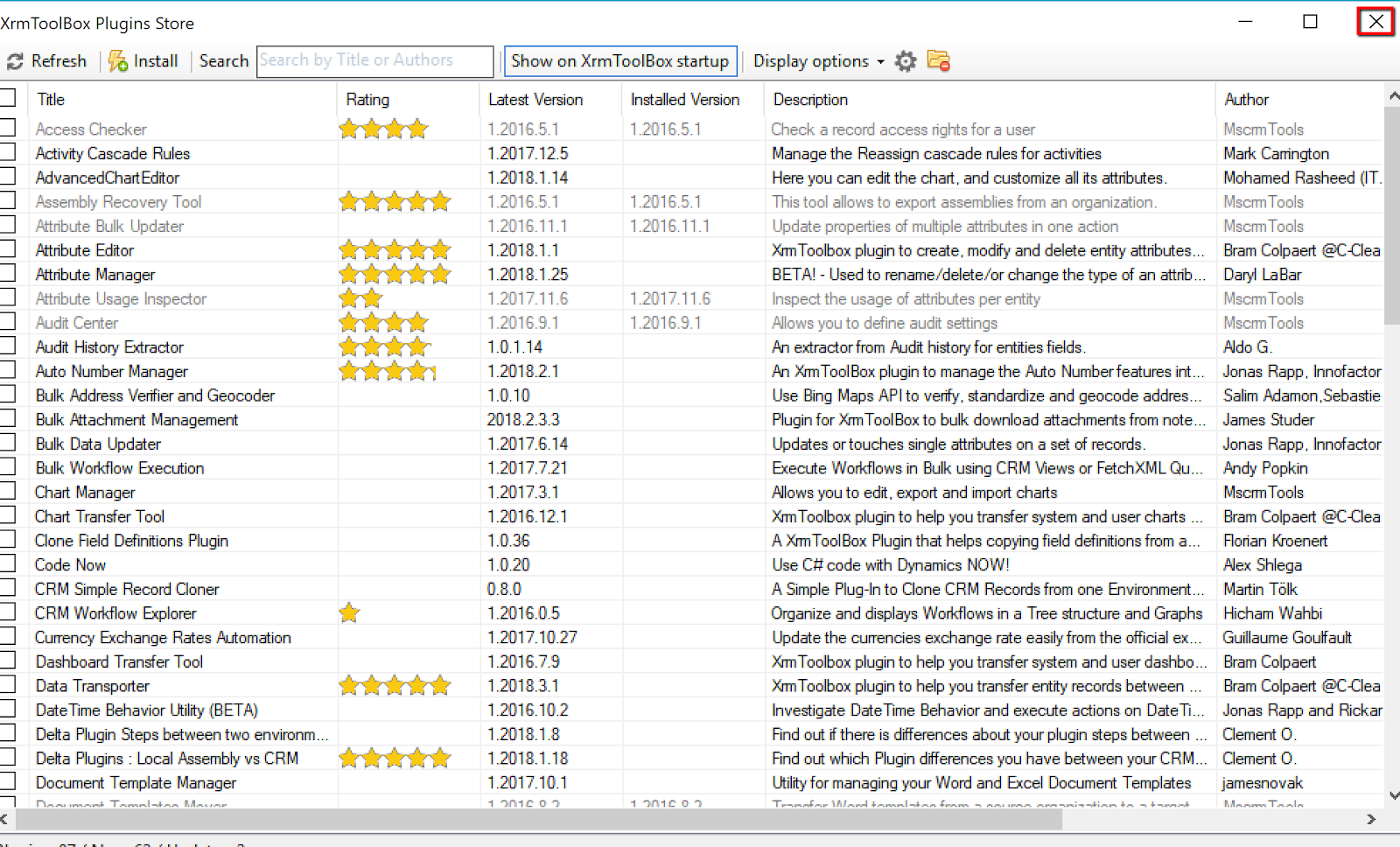Sort by Latest Version column header
The height and width of the screenshot is (847, 1400).
click(x=551, y=100)
